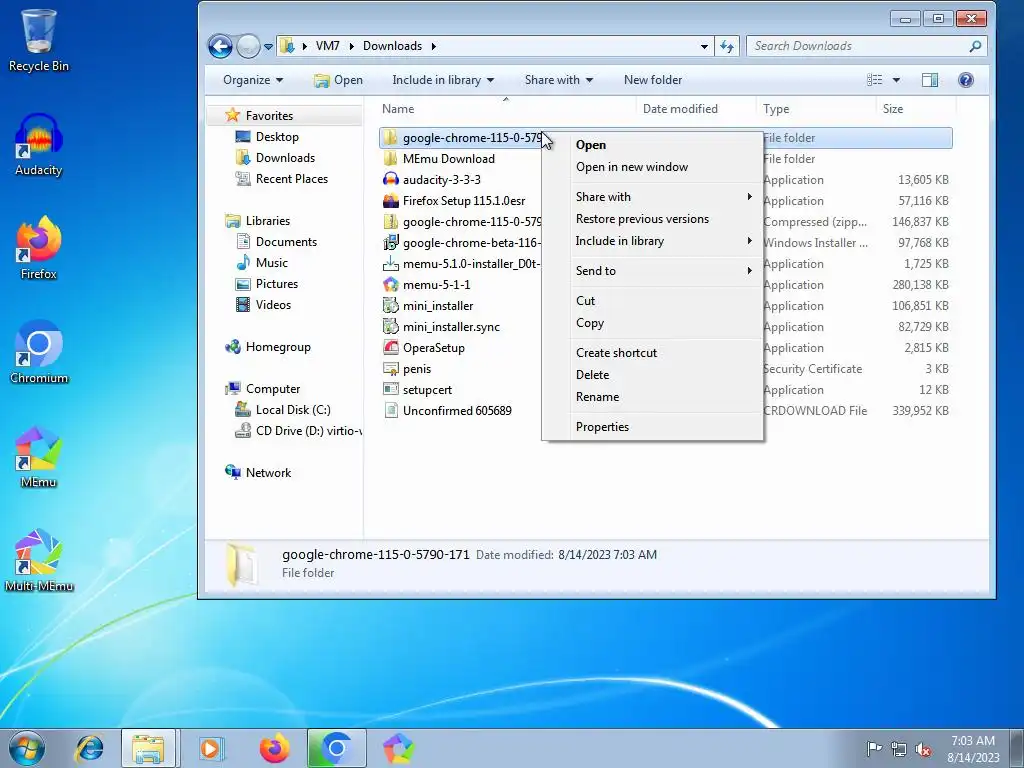Click the New folder button

(652, 80)
